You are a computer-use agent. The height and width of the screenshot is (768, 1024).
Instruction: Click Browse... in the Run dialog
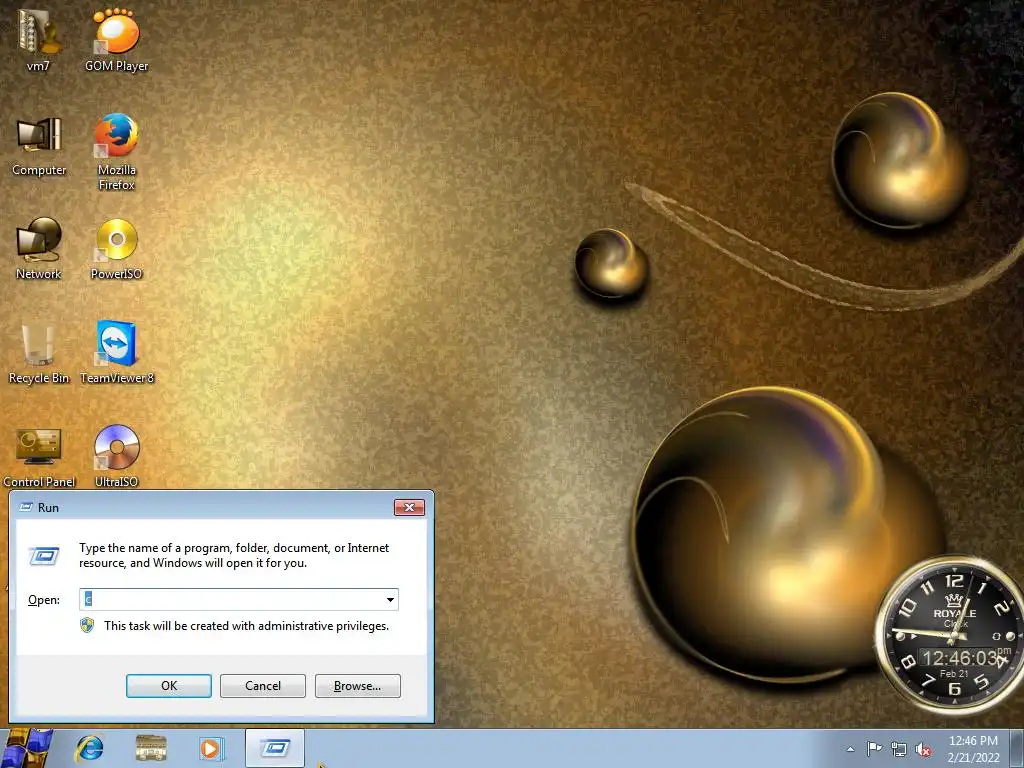[357, 686]
